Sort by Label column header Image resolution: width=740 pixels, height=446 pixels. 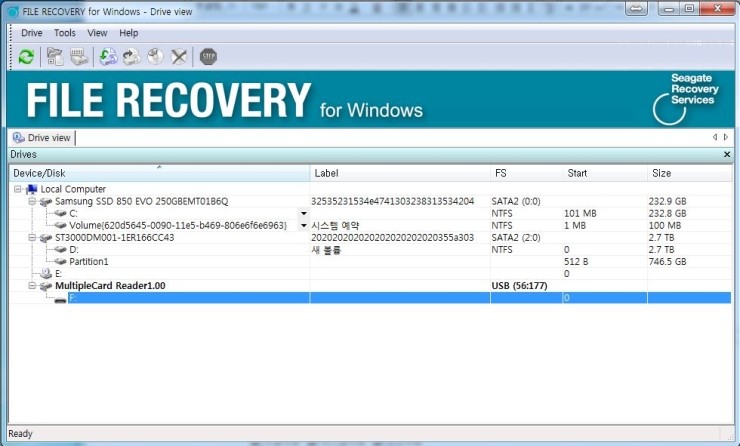[400, 173]
